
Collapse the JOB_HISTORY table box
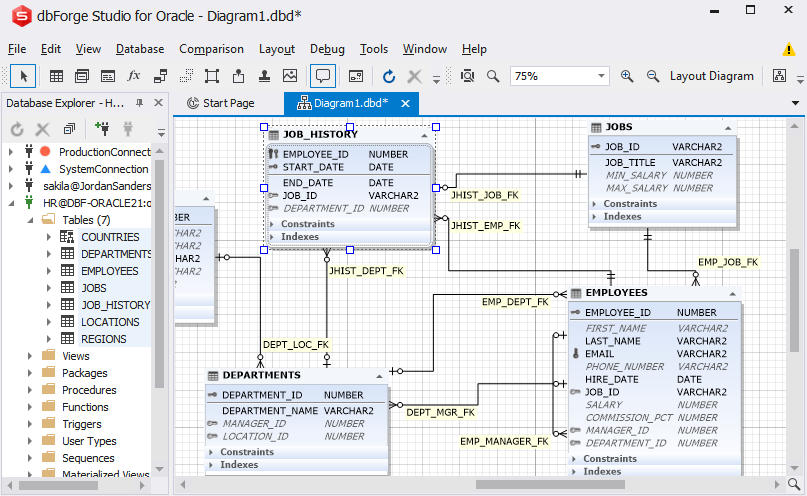[x=424, y=135]
